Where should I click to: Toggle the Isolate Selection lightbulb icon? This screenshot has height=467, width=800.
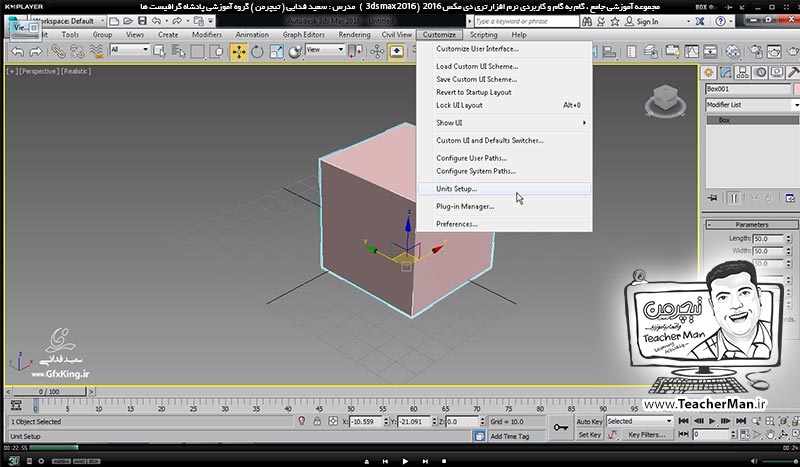tap(302, 422)
